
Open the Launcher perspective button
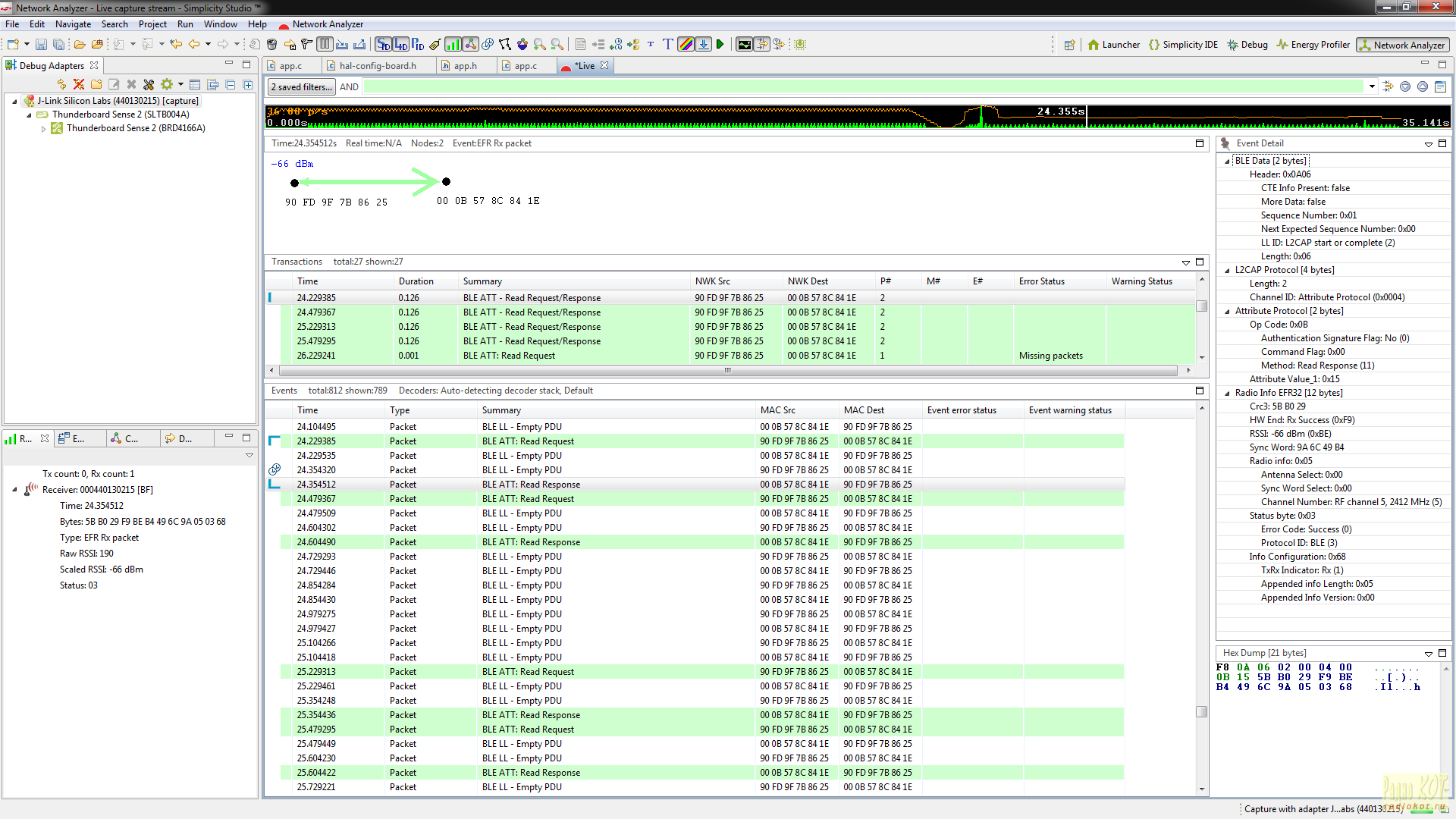1113,45
